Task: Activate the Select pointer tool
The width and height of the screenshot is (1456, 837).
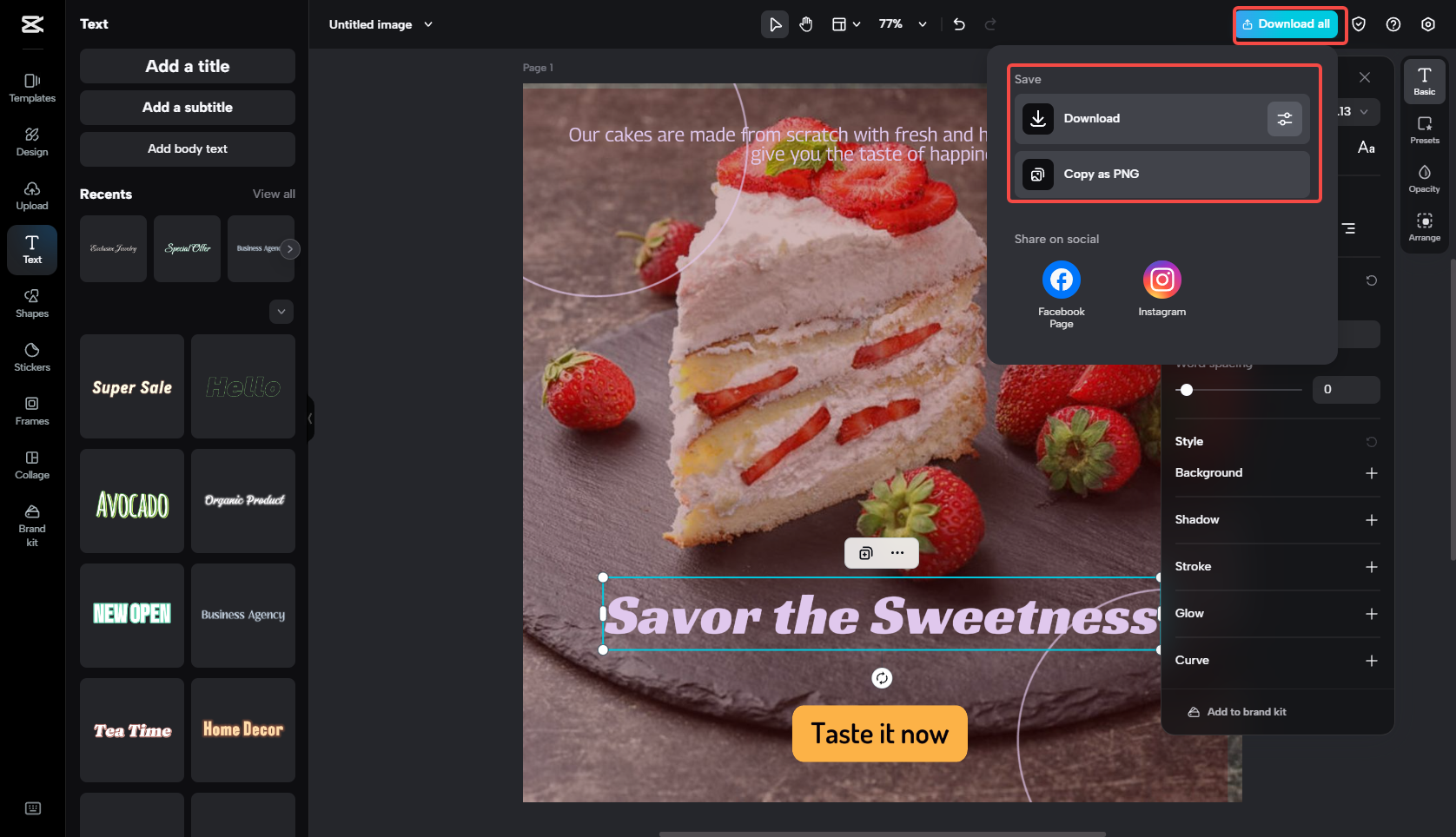Action: pos(775,24)
